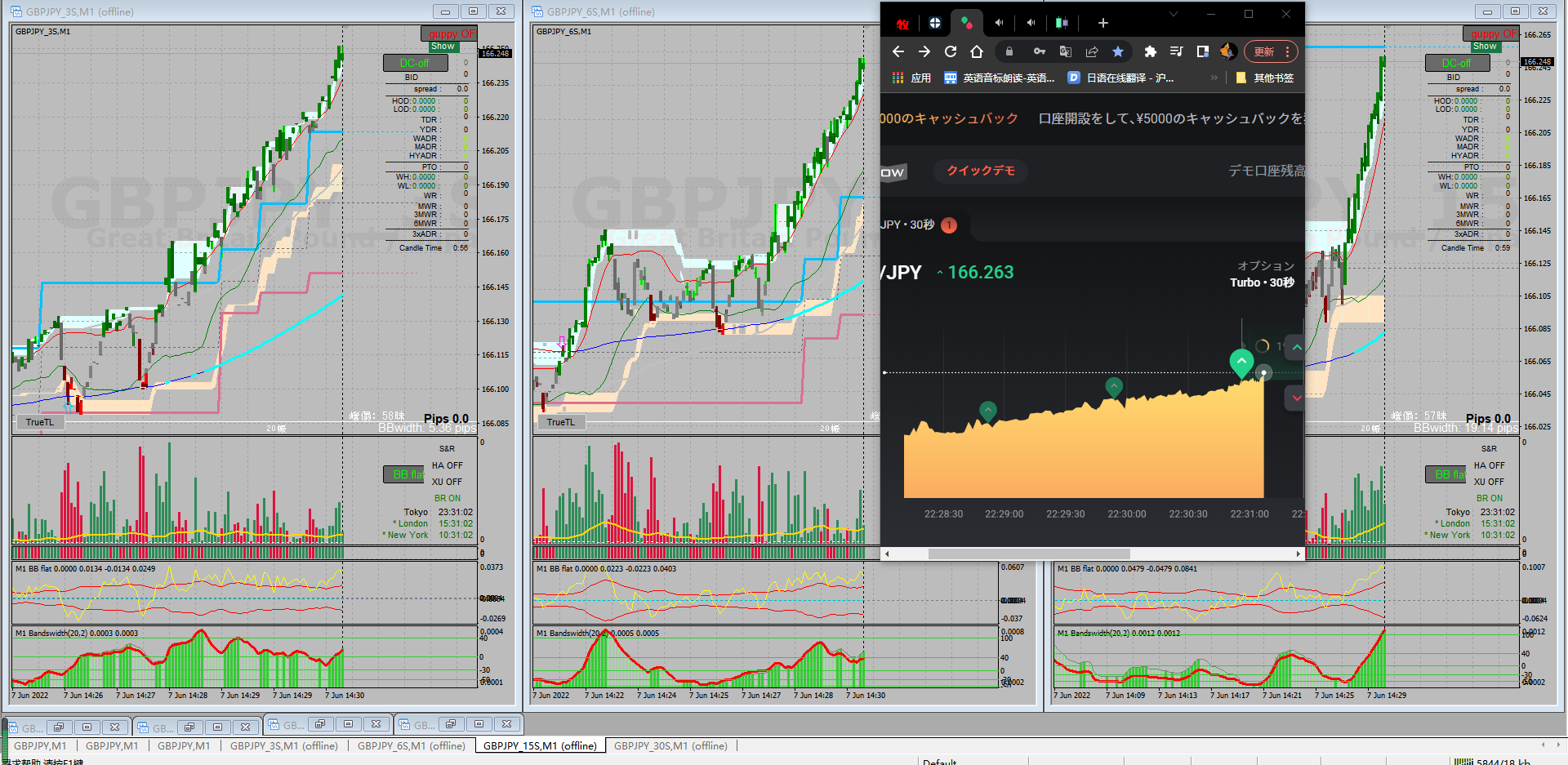1568x765 pixels.
Task: Toggle DC-off button in rightmost chart
Action: click(1457, 63)
